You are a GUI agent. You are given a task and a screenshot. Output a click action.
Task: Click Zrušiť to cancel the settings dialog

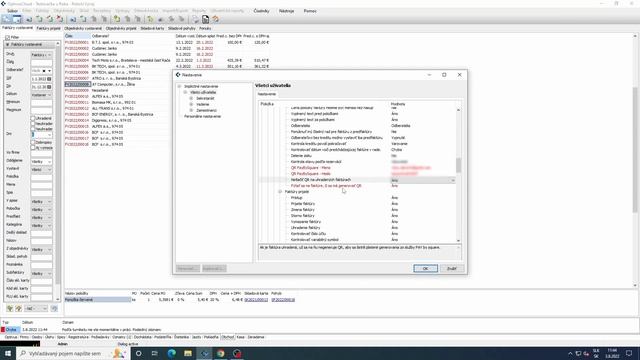click(x=452, y=269)
